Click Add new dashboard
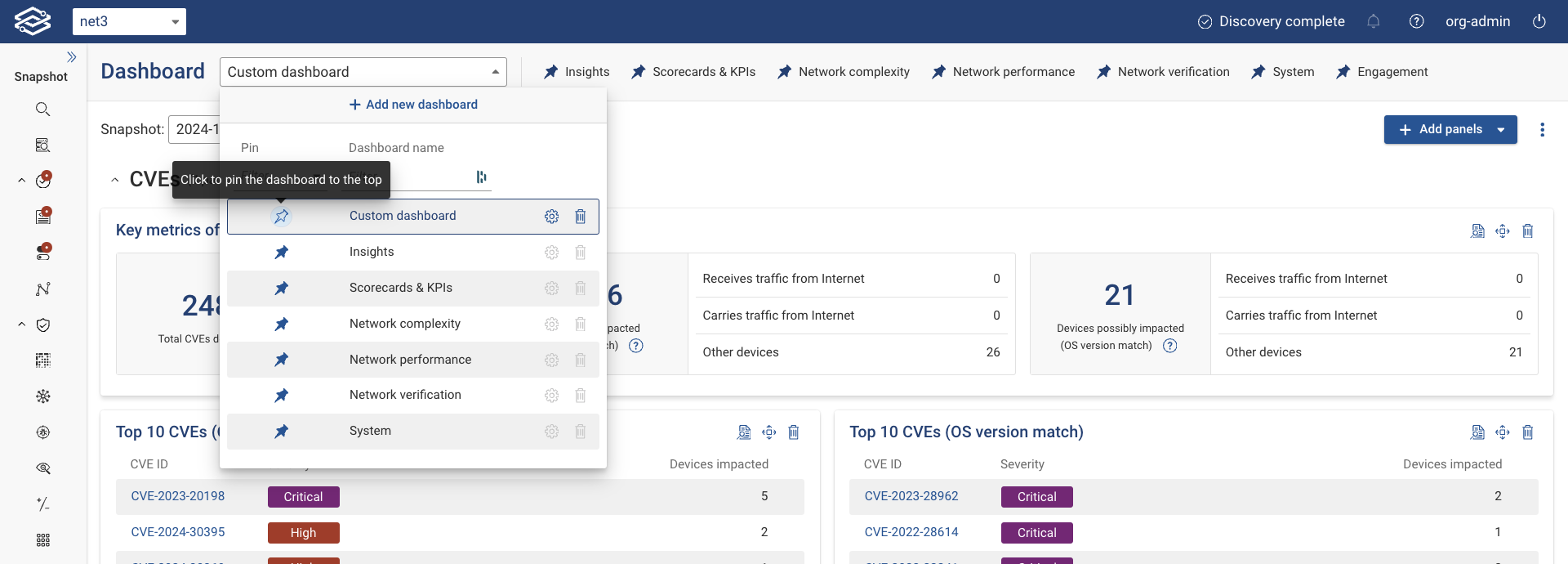The width and height of the screenshot is (1568, 564). coord(413,105)
